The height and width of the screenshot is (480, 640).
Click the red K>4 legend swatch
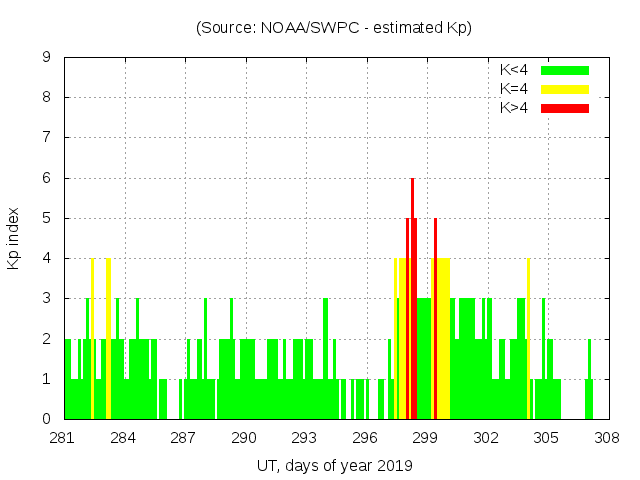565,107
